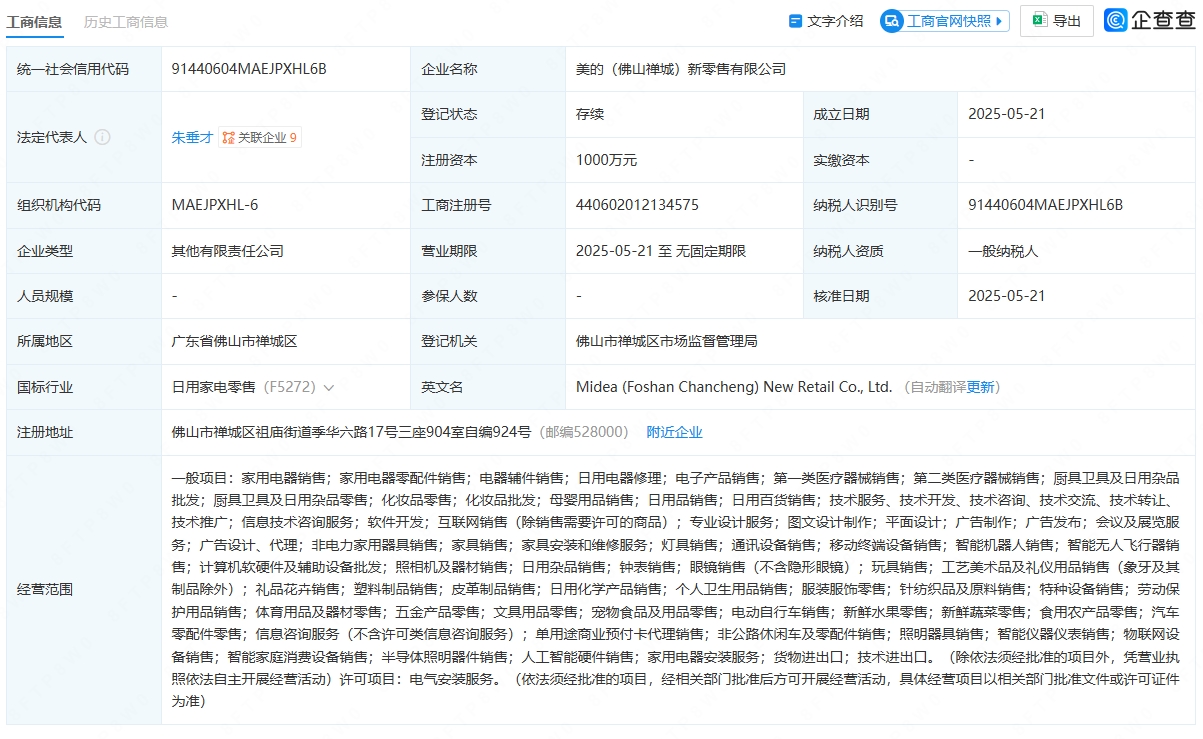This screenshot has width=1203, height=739.
Task: Click the 统一社会信用代码 field label
Action: [73, 69]
